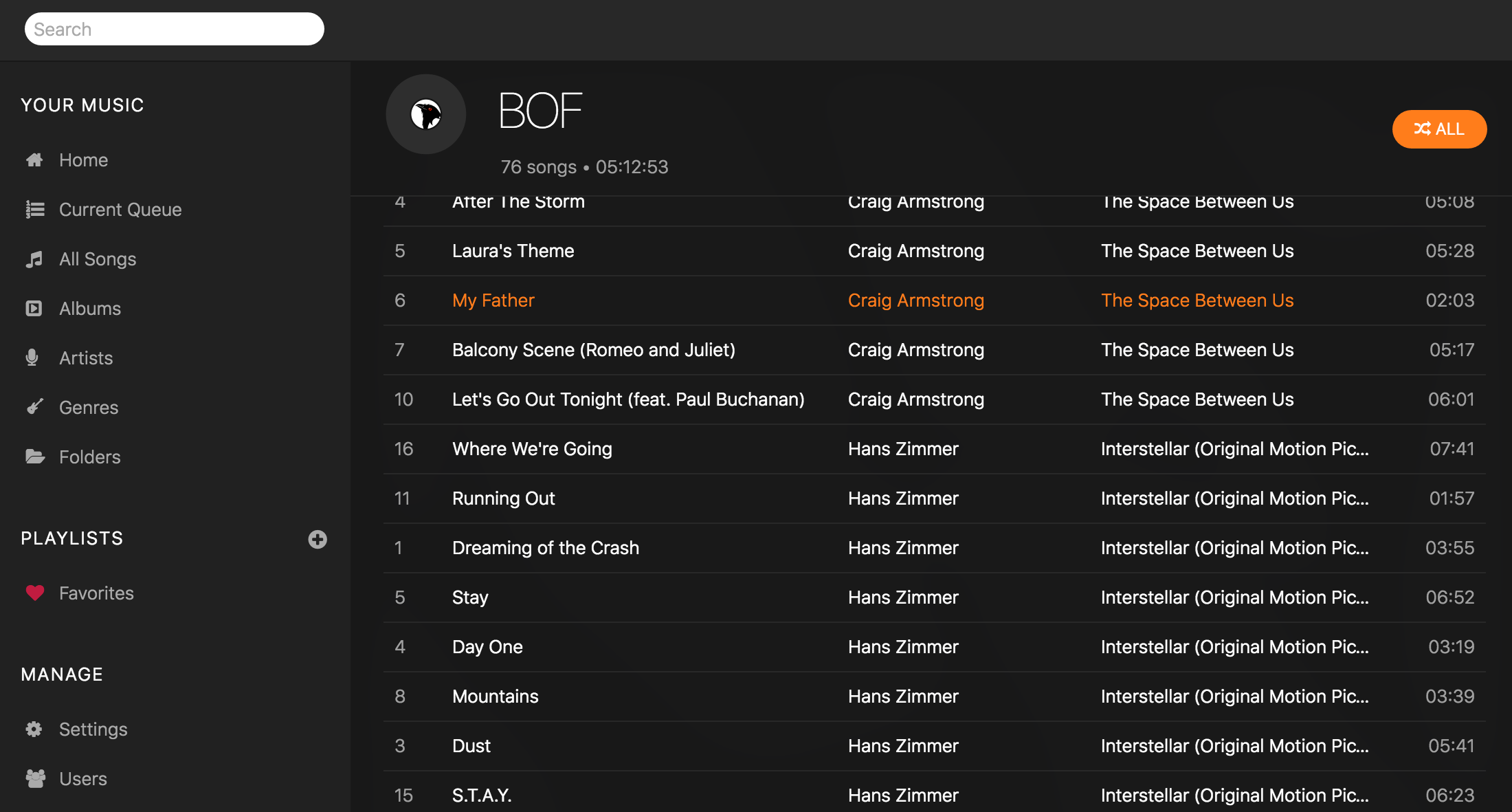Select the song Laura's Theme

513,251
